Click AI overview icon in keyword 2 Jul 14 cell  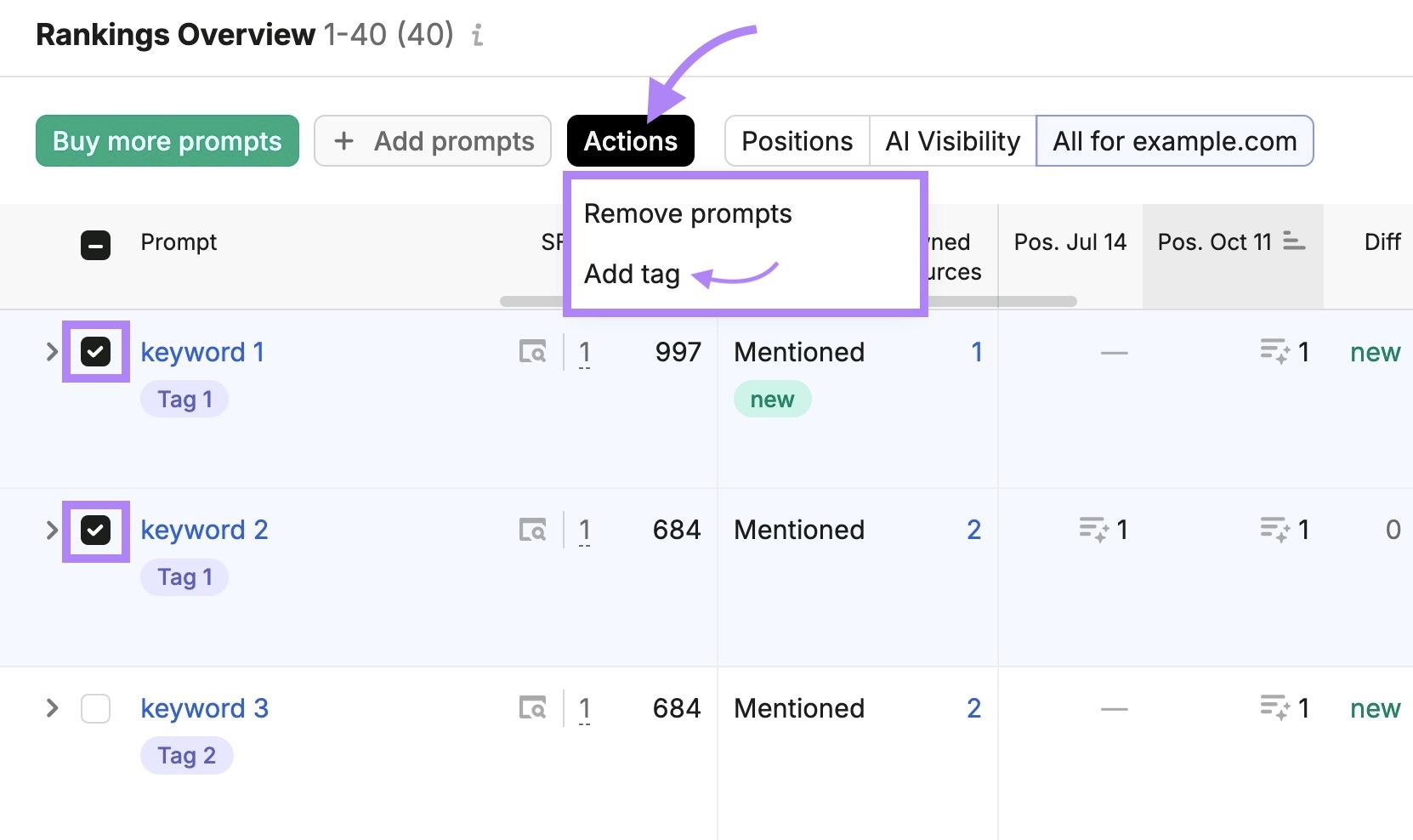pyautogui.click(x=1094, y=530)
